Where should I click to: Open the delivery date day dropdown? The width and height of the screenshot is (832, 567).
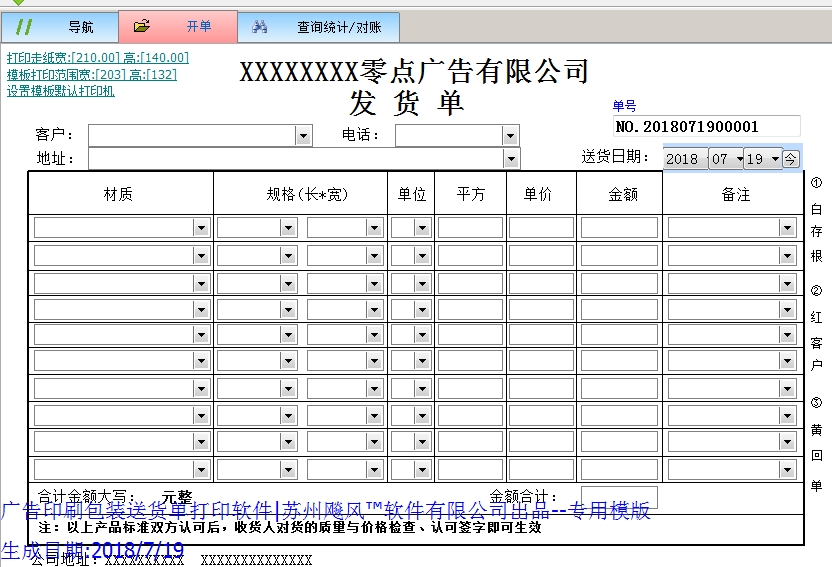(774, 159)
